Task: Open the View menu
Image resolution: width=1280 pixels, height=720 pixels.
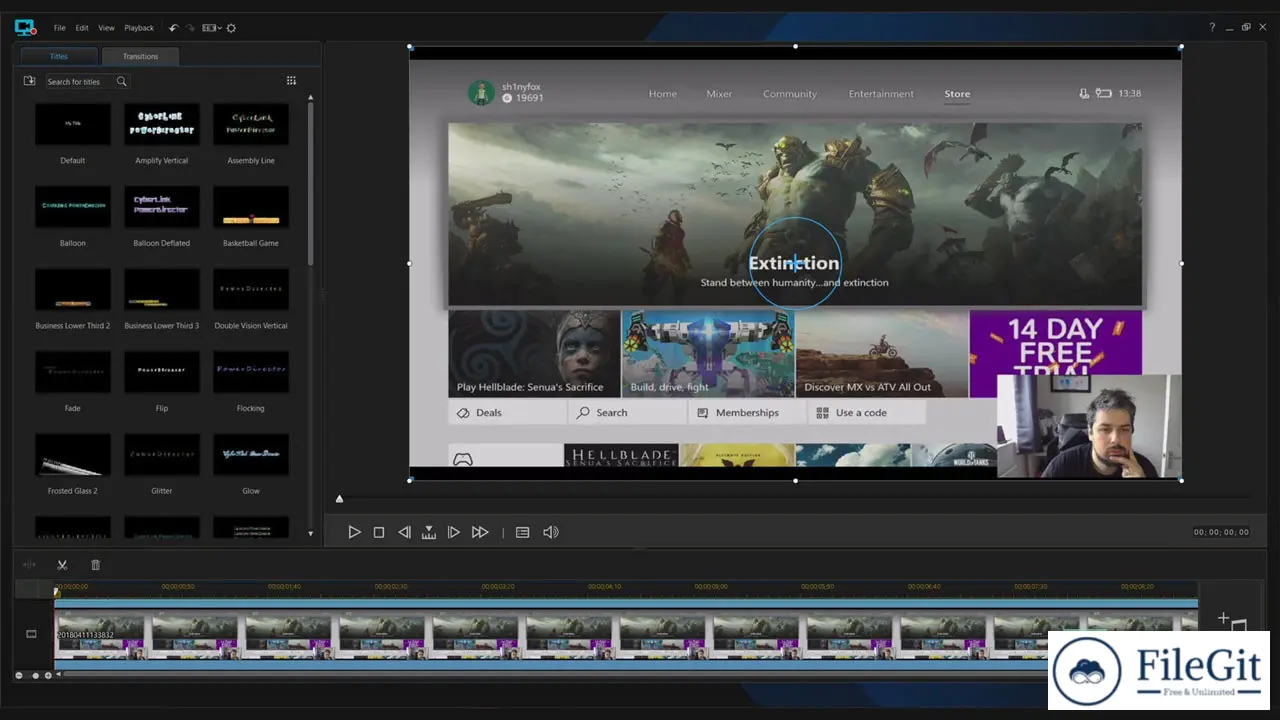Action: point(106,28)
